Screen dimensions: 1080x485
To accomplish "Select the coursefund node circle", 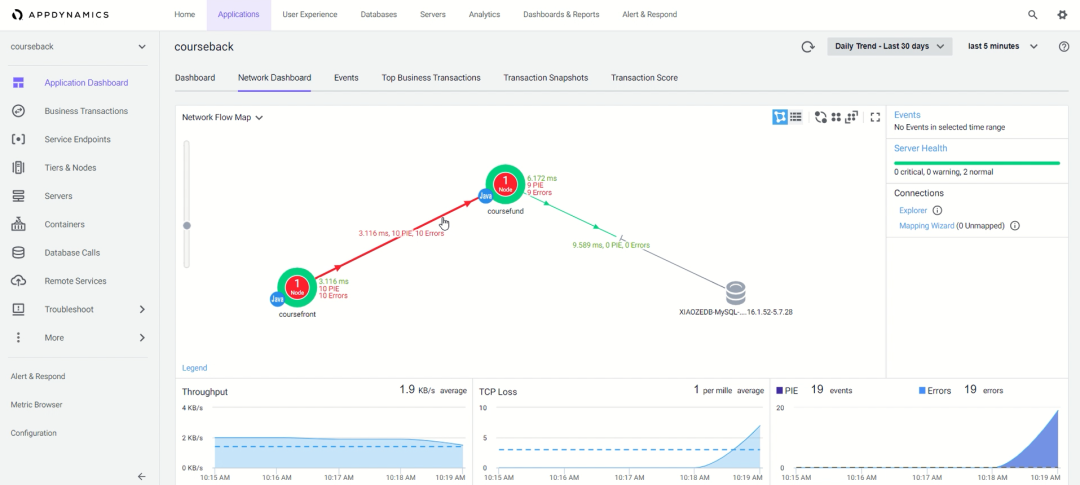I will (x=506, y=185).
